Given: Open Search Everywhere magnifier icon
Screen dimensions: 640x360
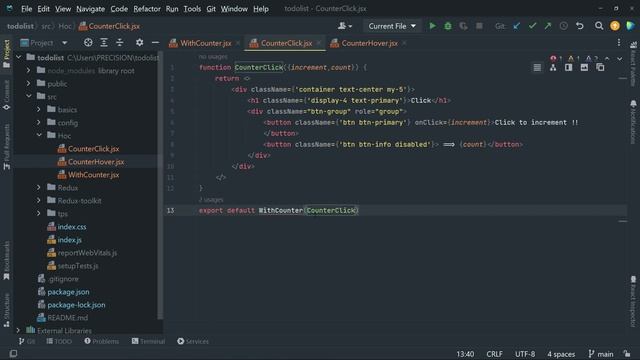Looking at the screenshot, I should coord(599,26).
